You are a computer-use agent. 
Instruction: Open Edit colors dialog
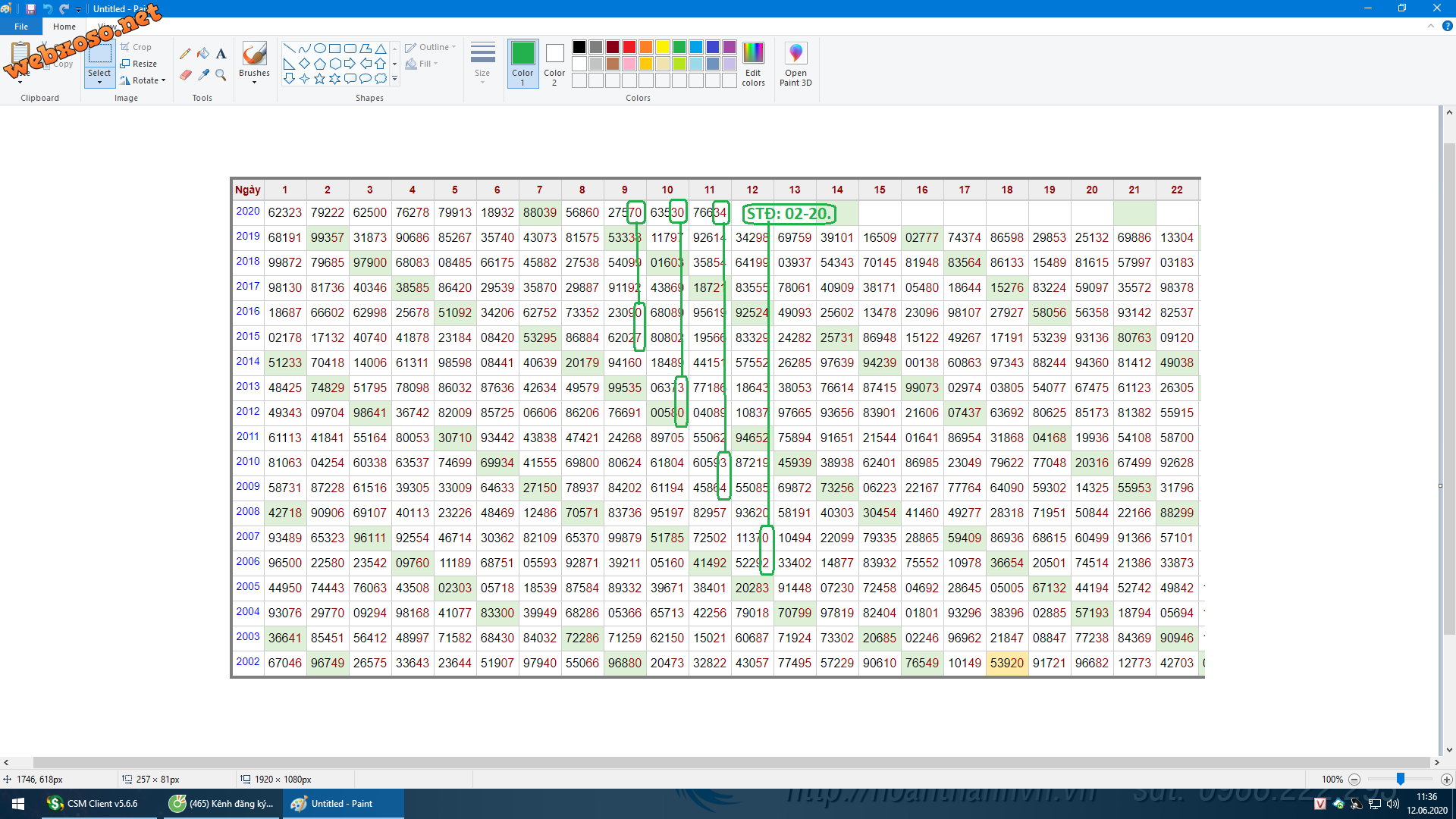753,64
